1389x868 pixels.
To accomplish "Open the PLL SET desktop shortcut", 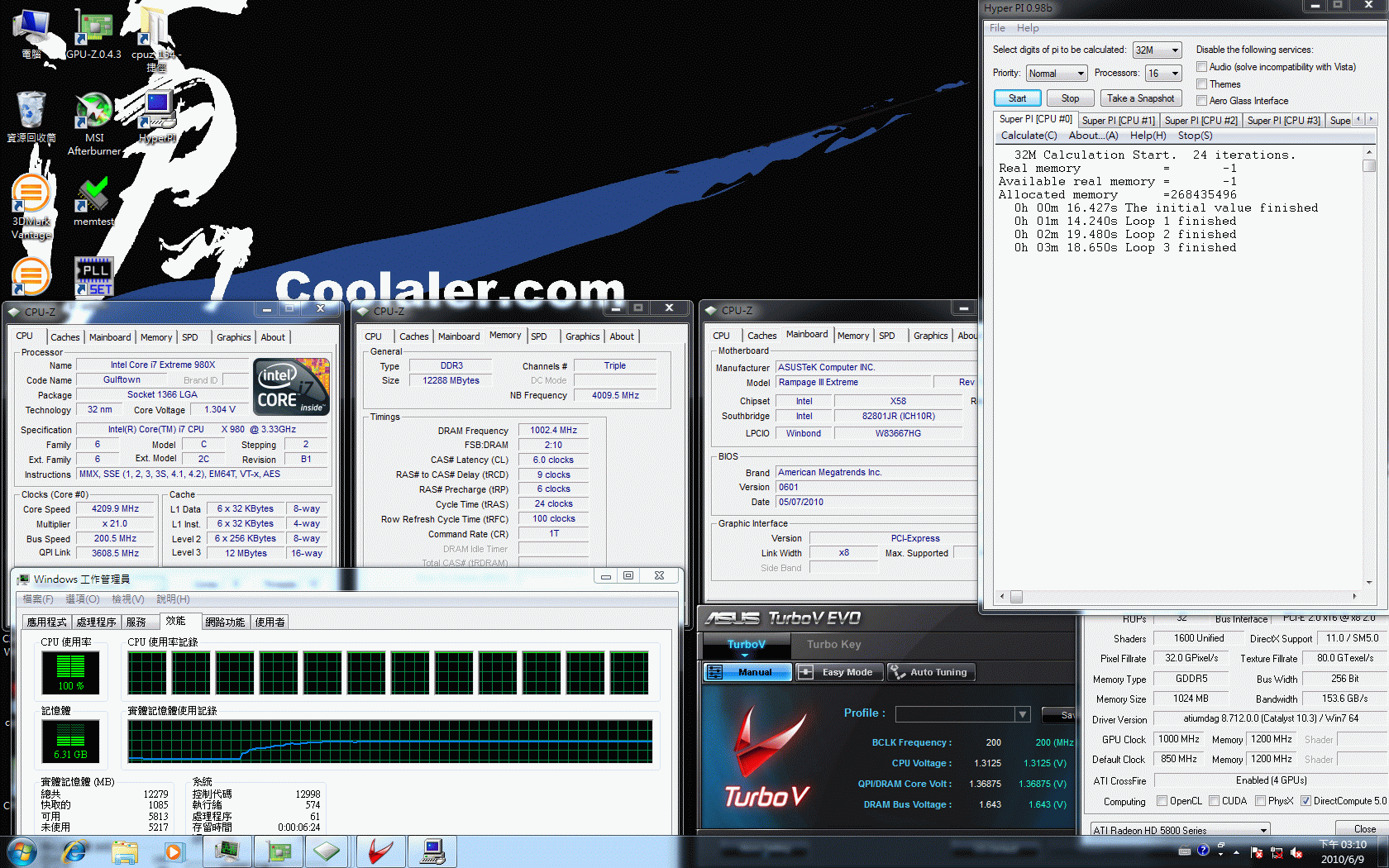I will pos(93,276).
